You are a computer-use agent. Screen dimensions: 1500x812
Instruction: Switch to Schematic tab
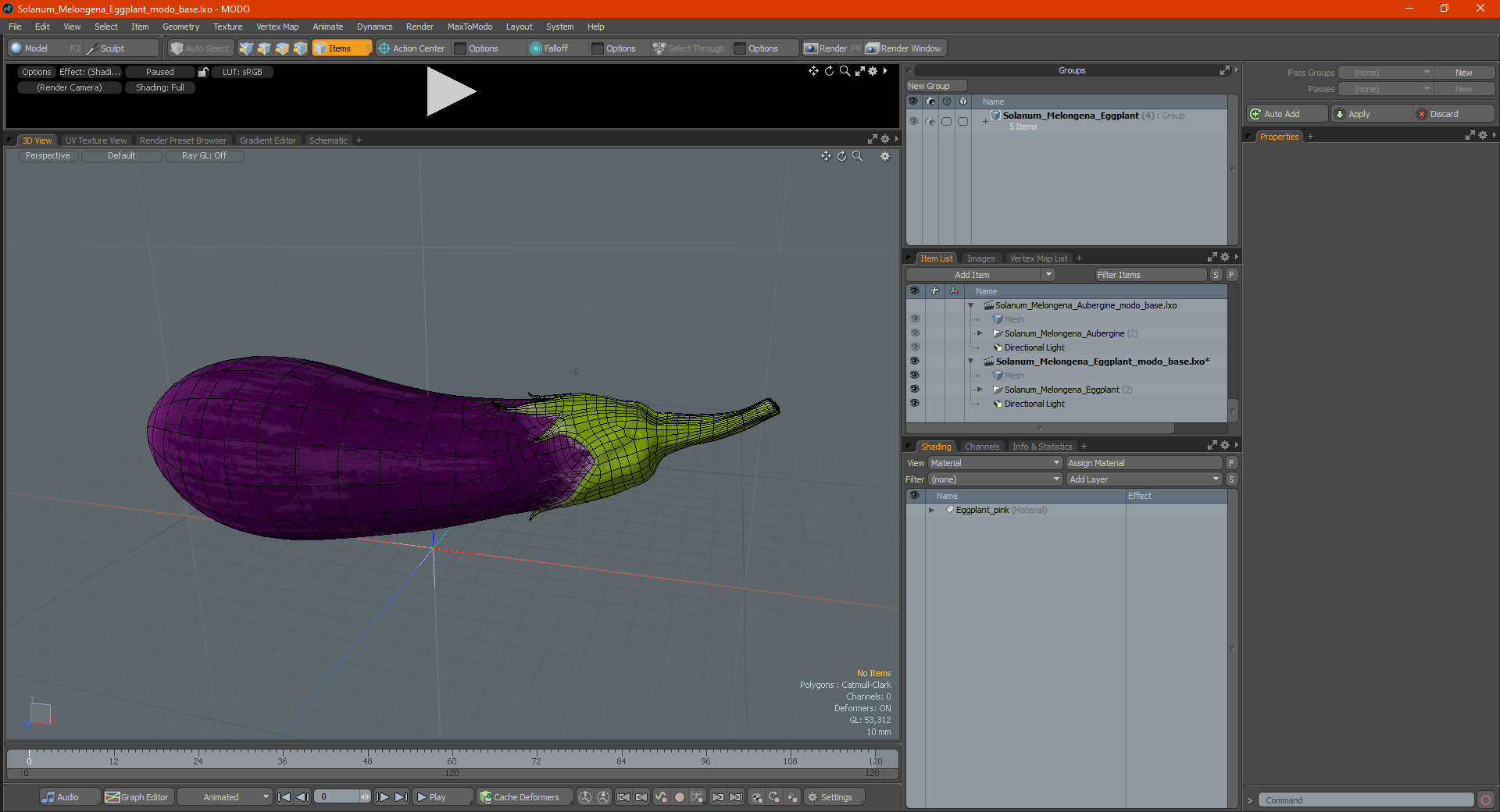328,141
